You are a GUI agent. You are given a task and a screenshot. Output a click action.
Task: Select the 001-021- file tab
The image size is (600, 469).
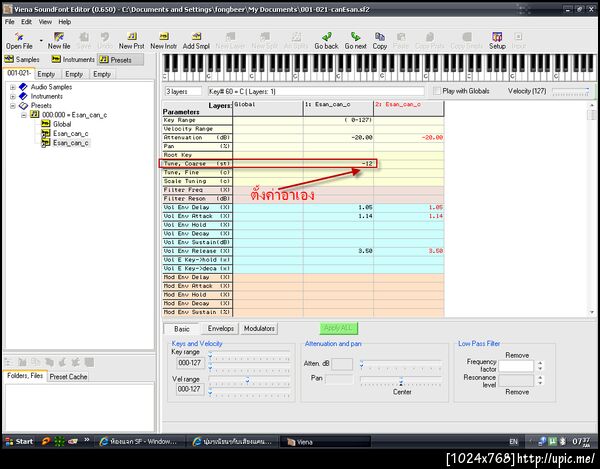click(x=19, y=73)
